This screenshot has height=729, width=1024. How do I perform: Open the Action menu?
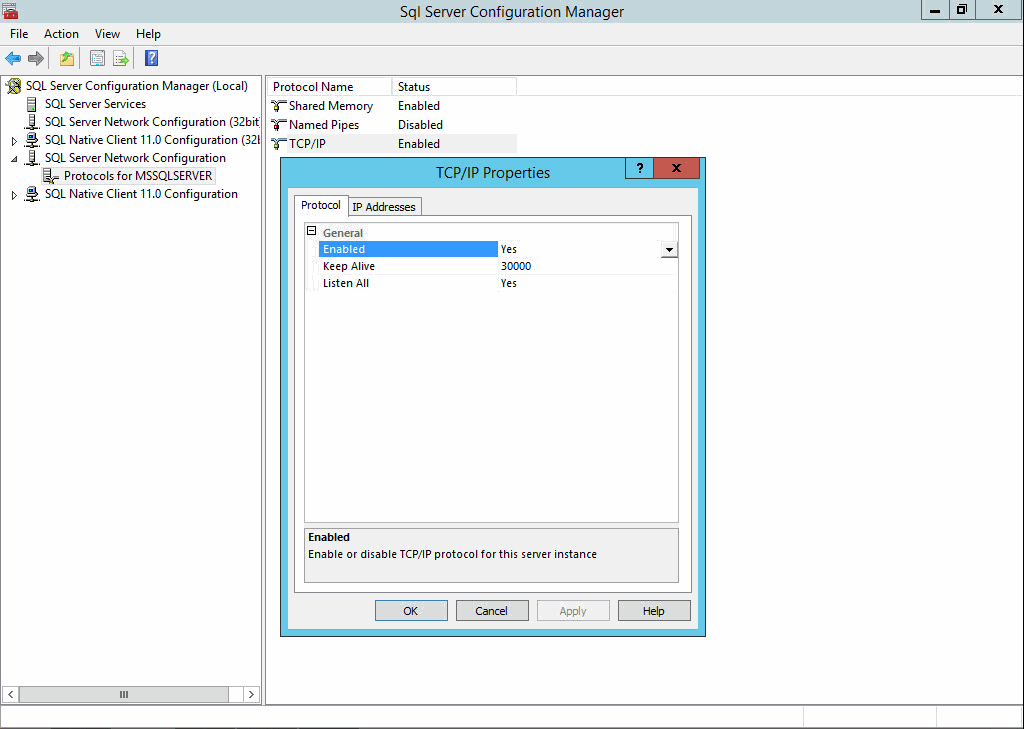tap(61, 34)
